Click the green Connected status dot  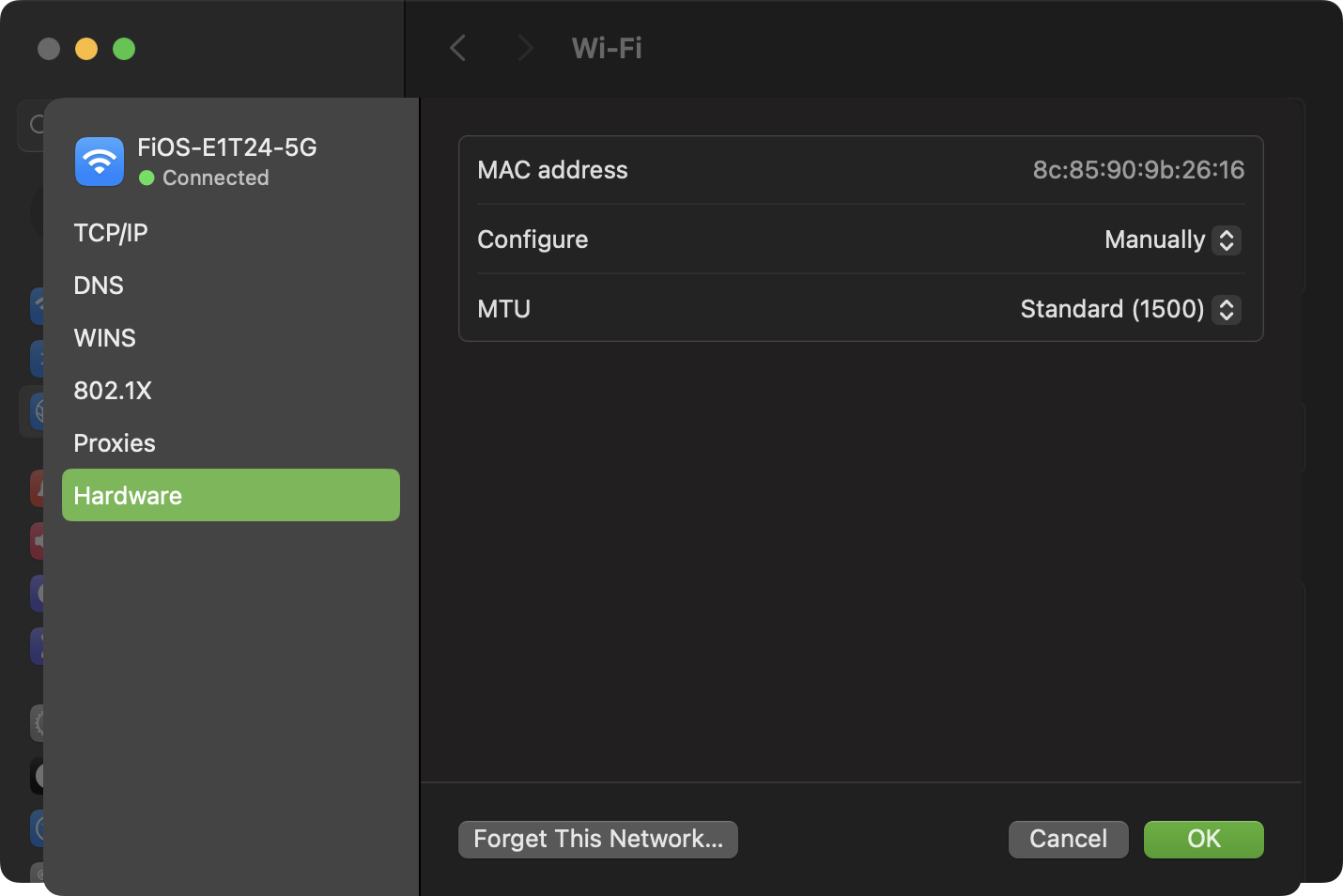[x=147, y=178]
